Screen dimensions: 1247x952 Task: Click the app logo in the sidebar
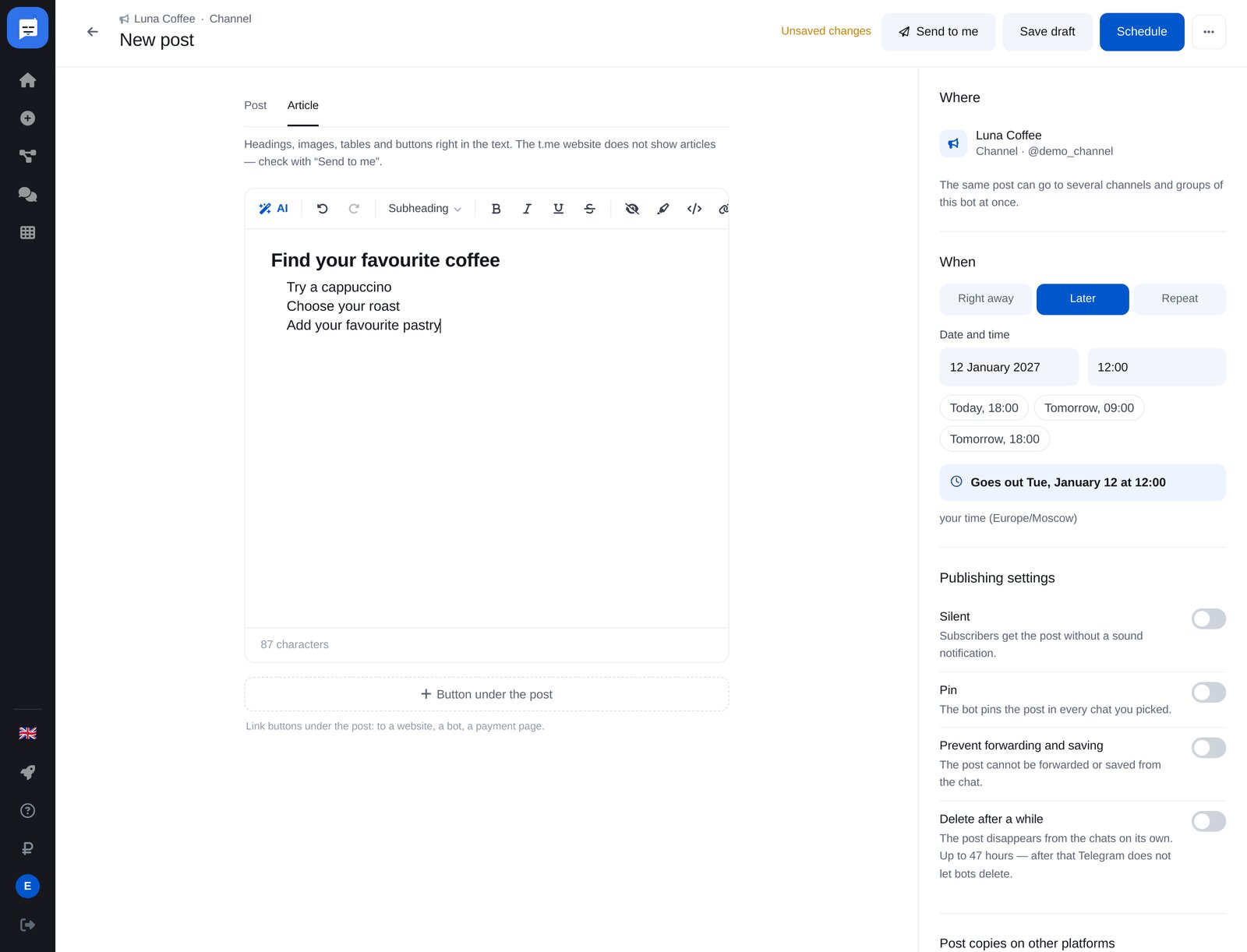[27, 28]
